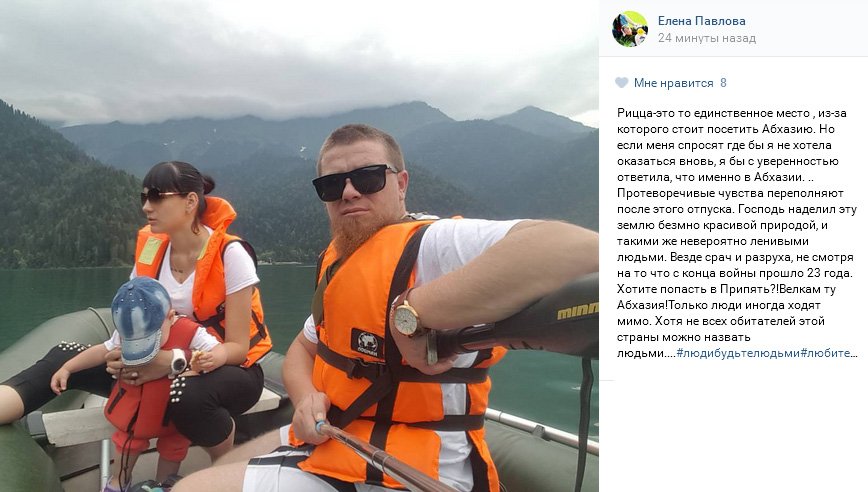Click the post paragraph starting "Рицца-это"
This screenshot has width=868, height=492.
click(x=737, y=233)
